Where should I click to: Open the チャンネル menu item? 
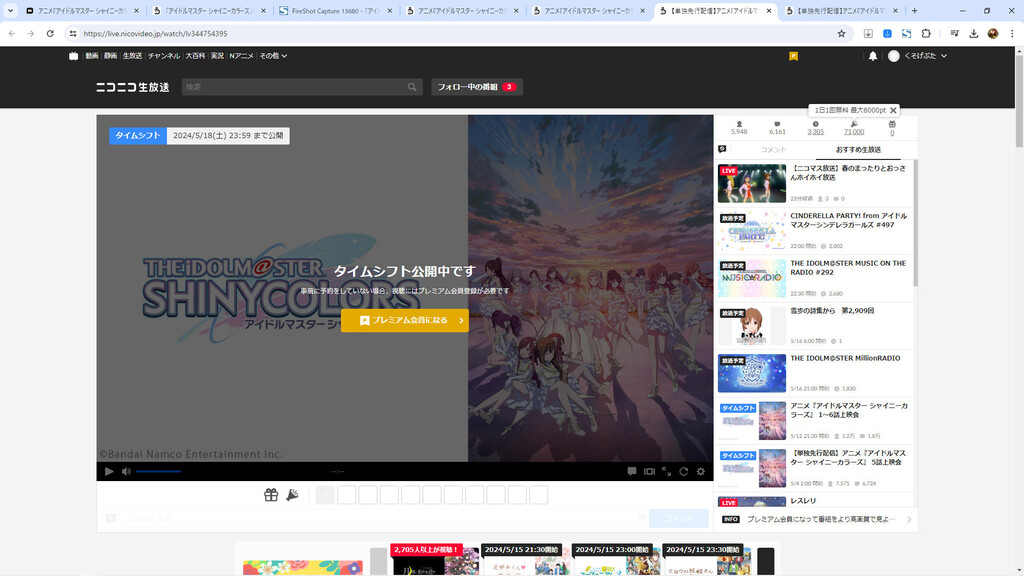[x=164, y=56]
